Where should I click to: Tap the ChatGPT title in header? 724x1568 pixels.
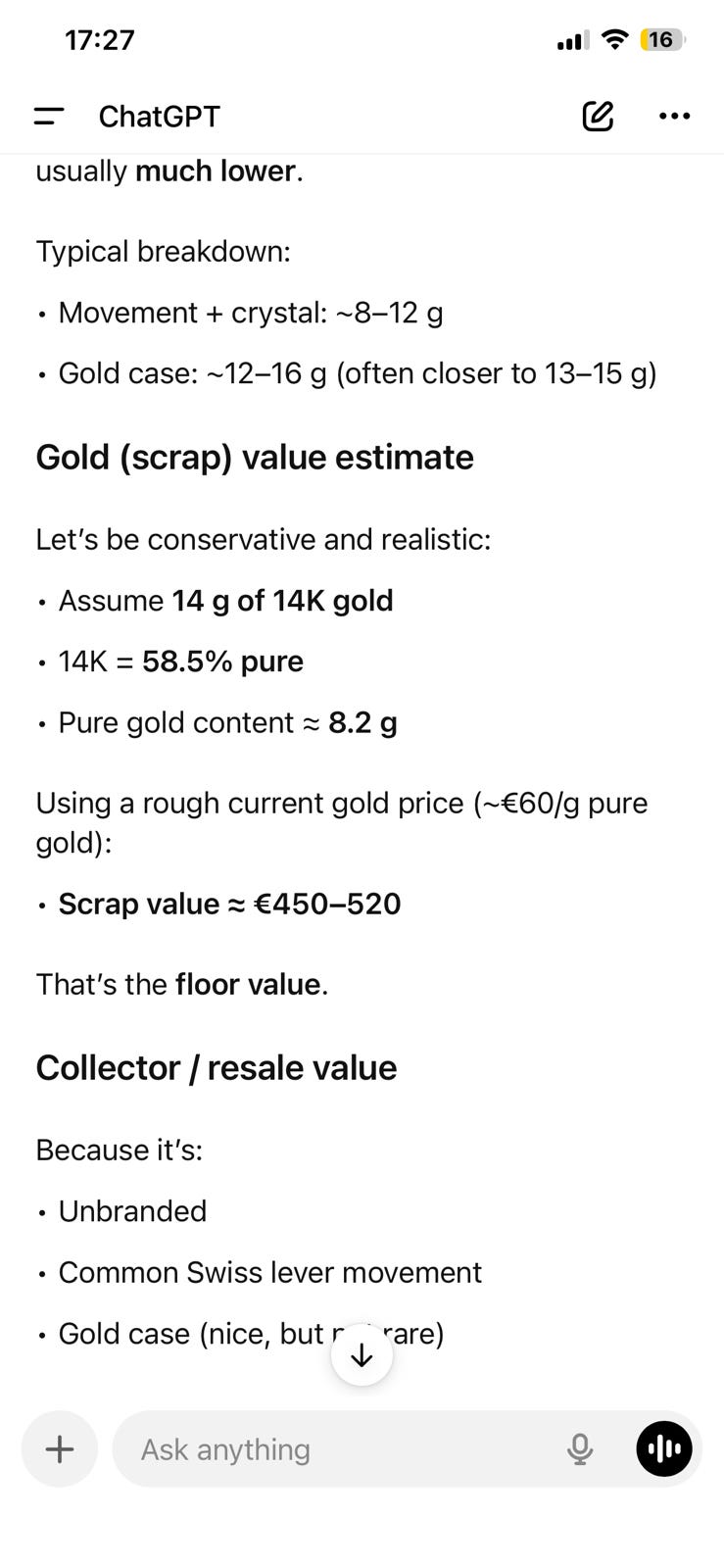(x=159, y=117)
